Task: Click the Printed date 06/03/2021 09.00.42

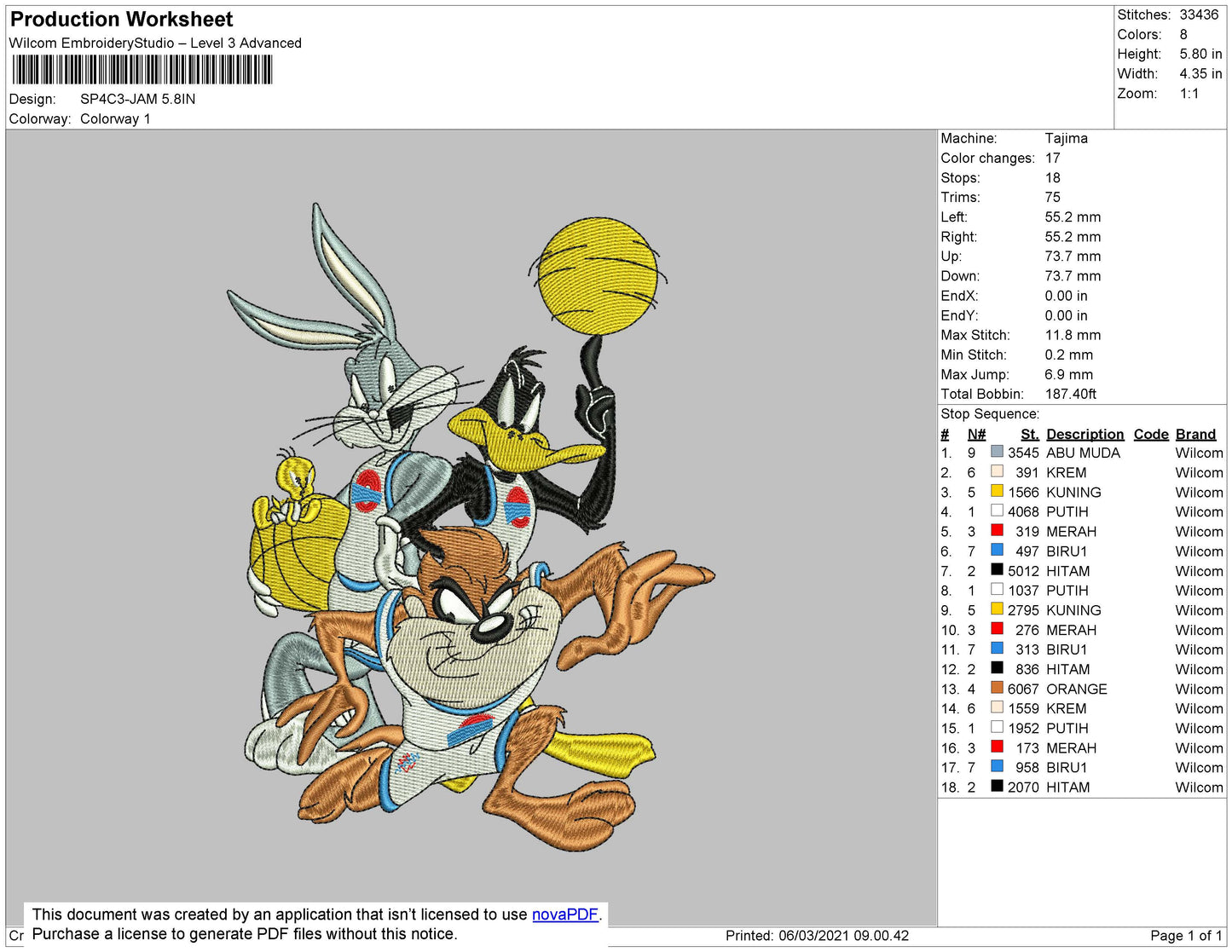Action: [x=844, y=935]
